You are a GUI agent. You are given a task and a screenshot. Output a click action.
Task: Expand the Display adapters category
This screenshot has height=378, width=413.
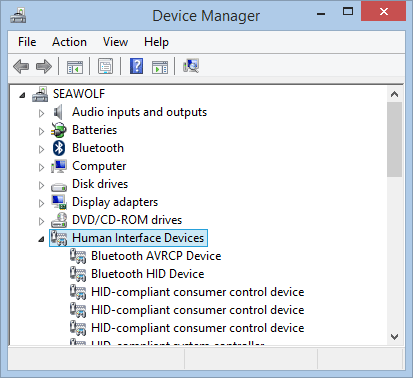pyautogui.click(x=41, y=203)
